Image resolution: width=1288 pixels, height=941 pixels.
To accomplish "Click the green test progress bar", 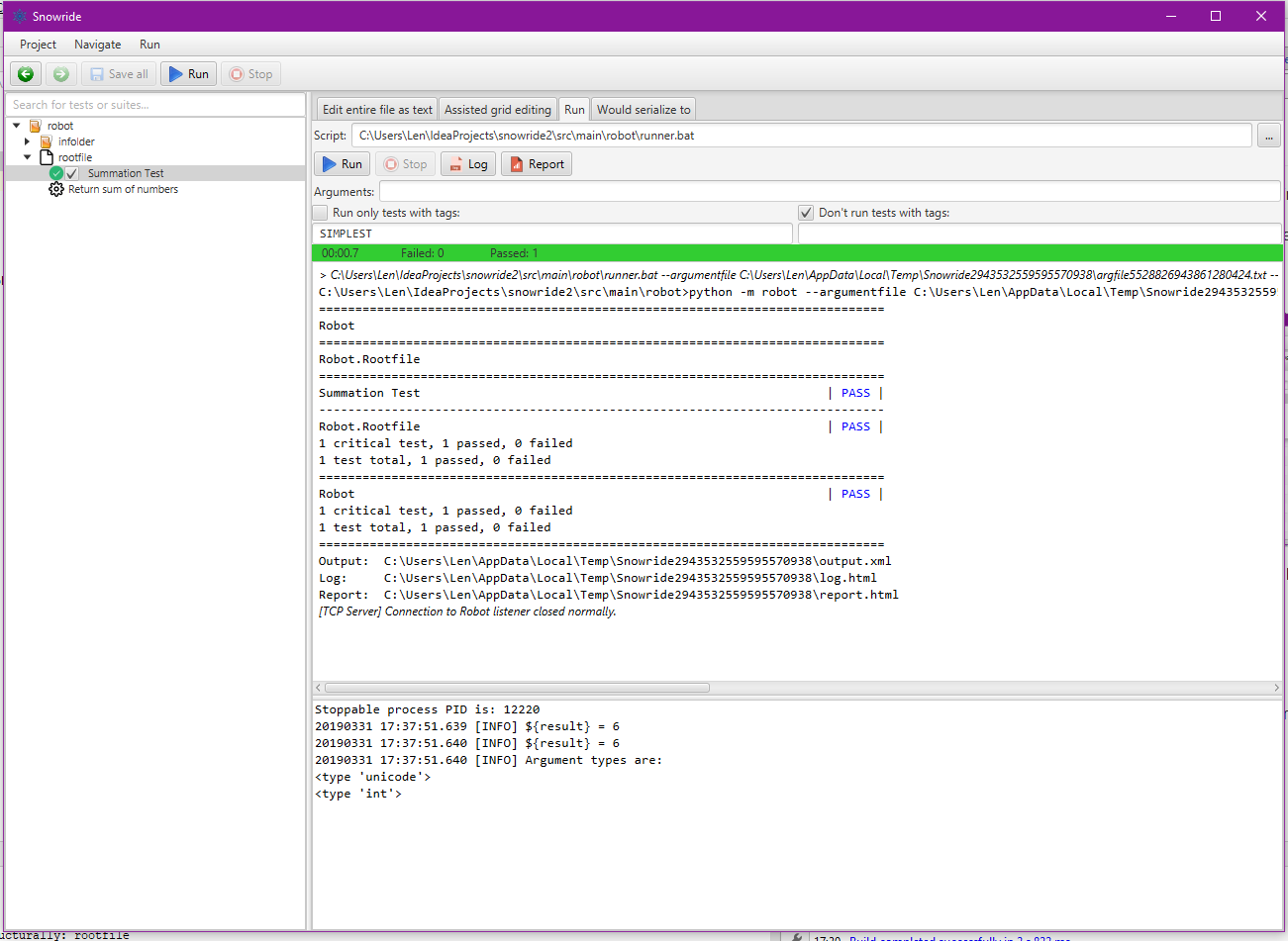I will (x=798, y=253).
